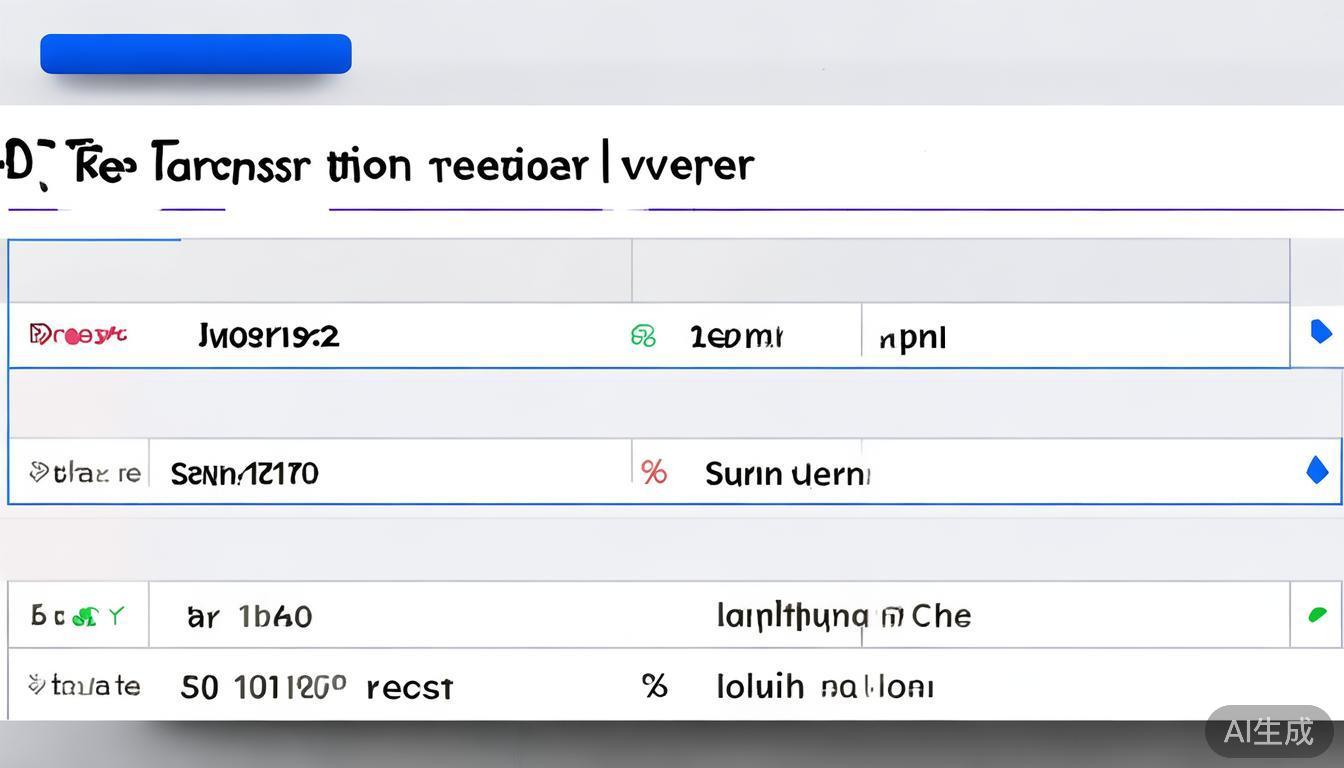Click the left gray table header cell
Viewport: 1344px width, 768px height.
(320, 271)
